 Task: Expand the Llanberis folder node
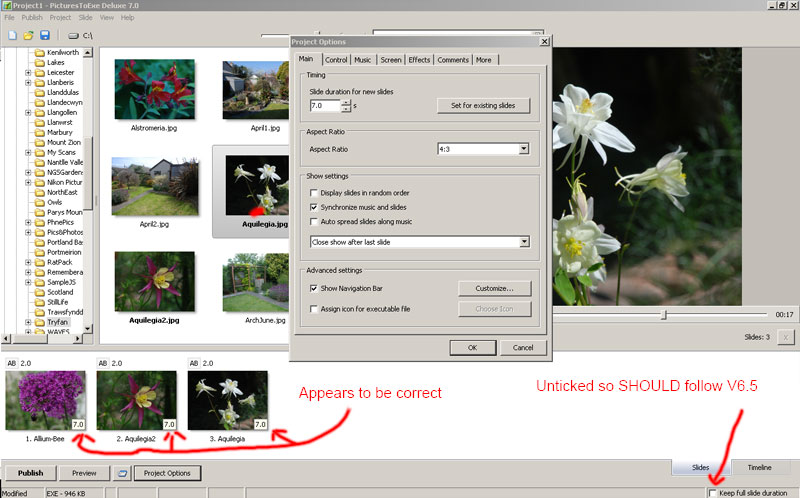pos(29,82)
